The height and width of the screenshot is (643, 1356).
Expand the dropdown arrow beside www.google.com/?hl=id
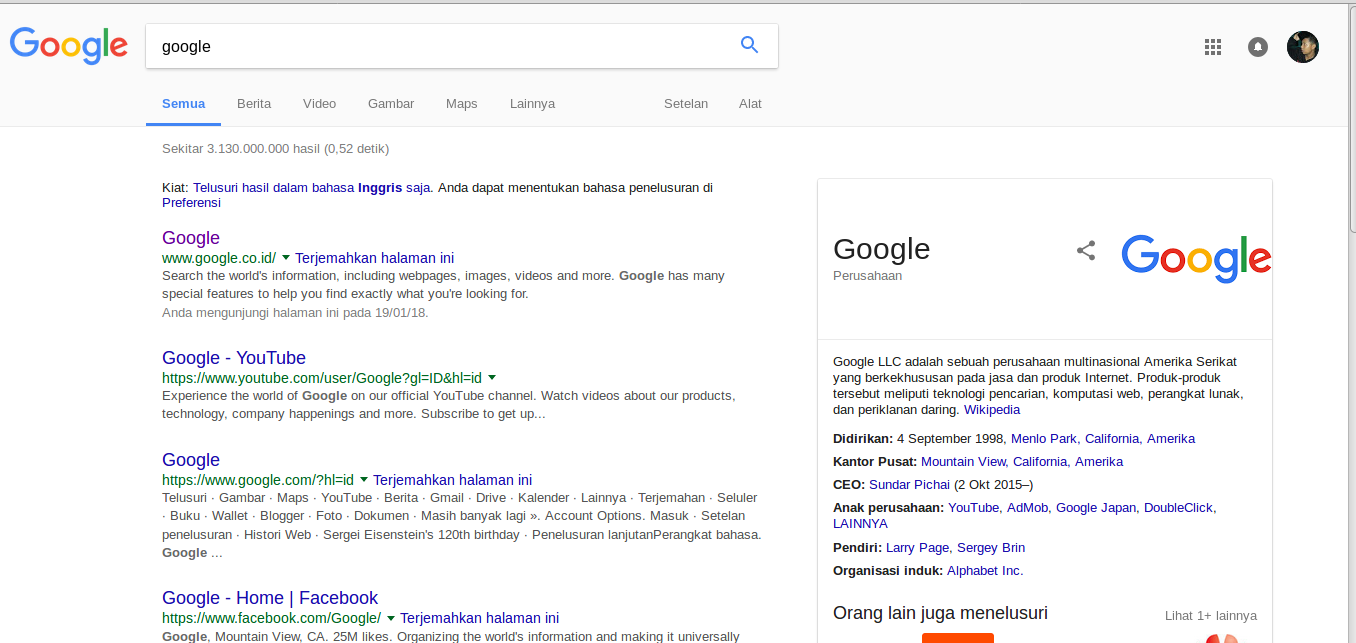point(364,480)
